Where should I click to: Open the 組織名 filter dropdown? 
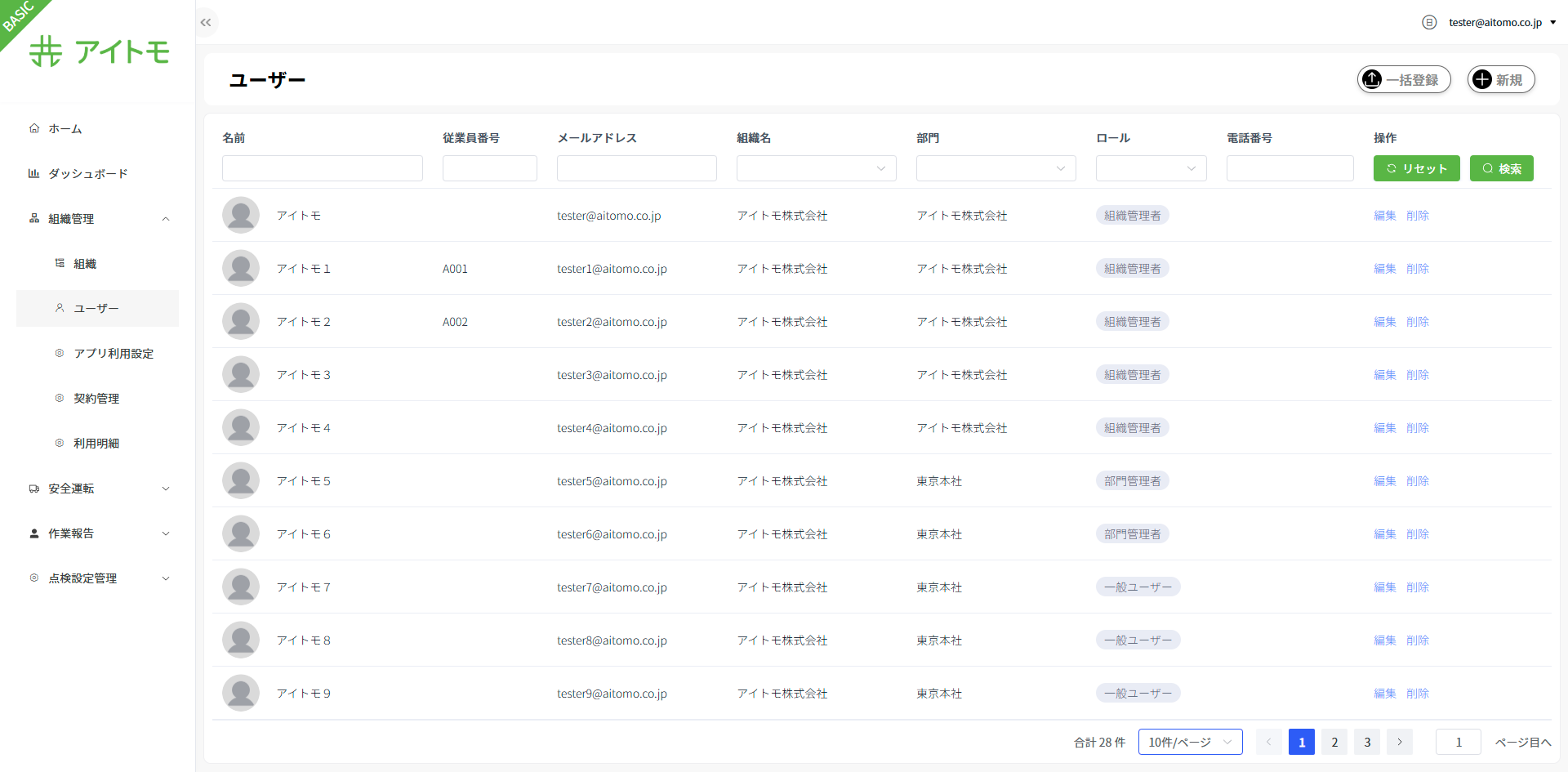click(816, 168)
